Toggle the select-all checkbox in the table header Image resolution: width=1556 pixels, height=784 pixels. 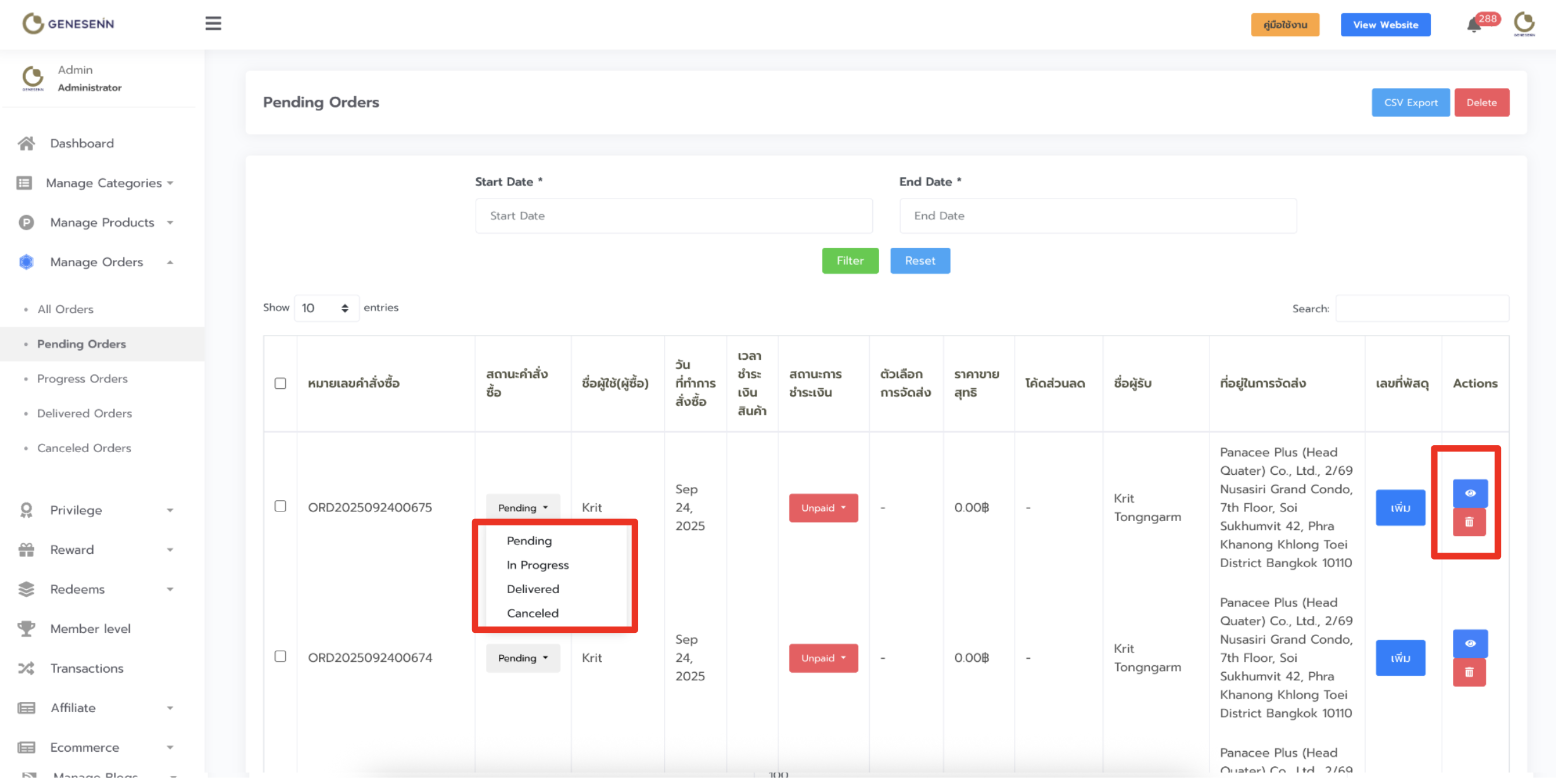pos(280,383)
